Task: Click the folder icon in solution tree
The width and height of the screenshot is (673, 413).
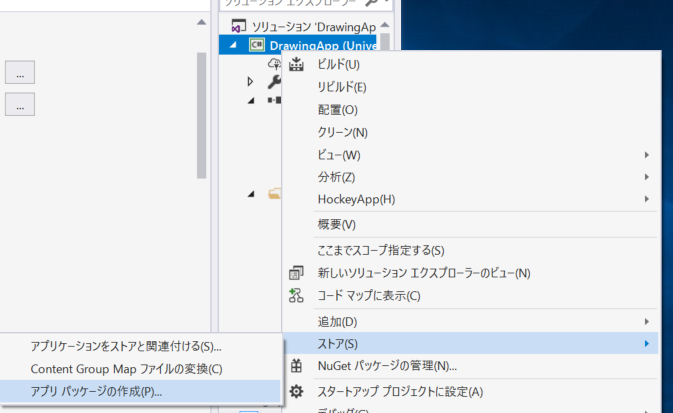Action: (275, 194)
